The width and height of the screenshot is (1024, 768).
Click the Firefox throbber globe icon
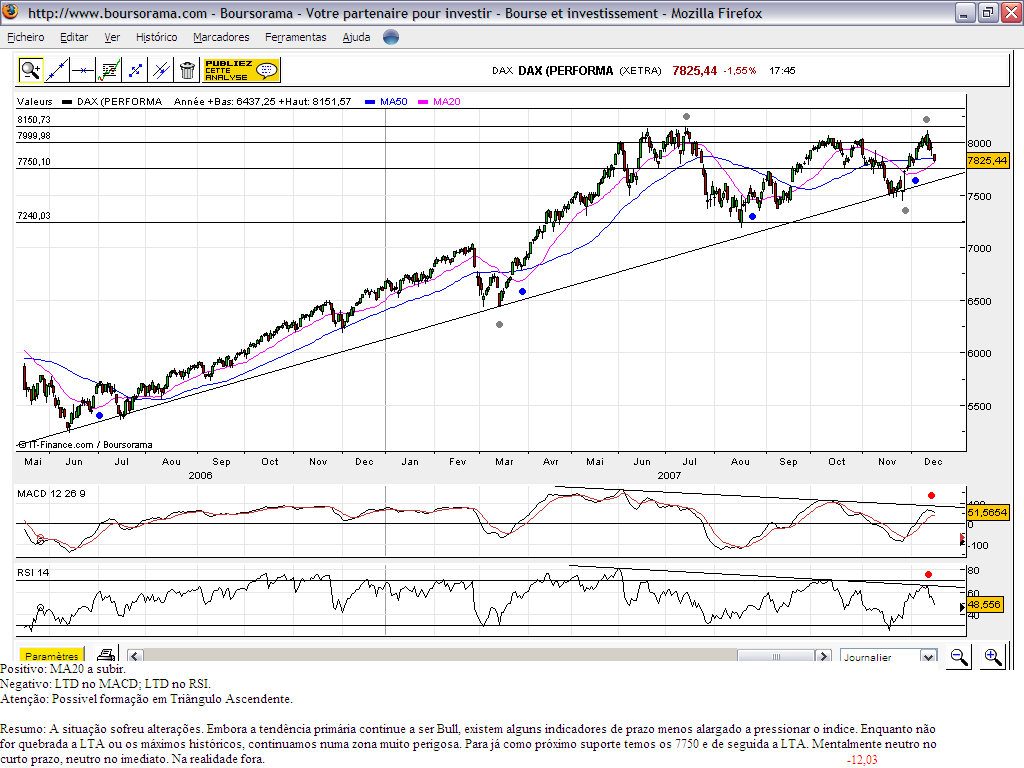(391, 37)
